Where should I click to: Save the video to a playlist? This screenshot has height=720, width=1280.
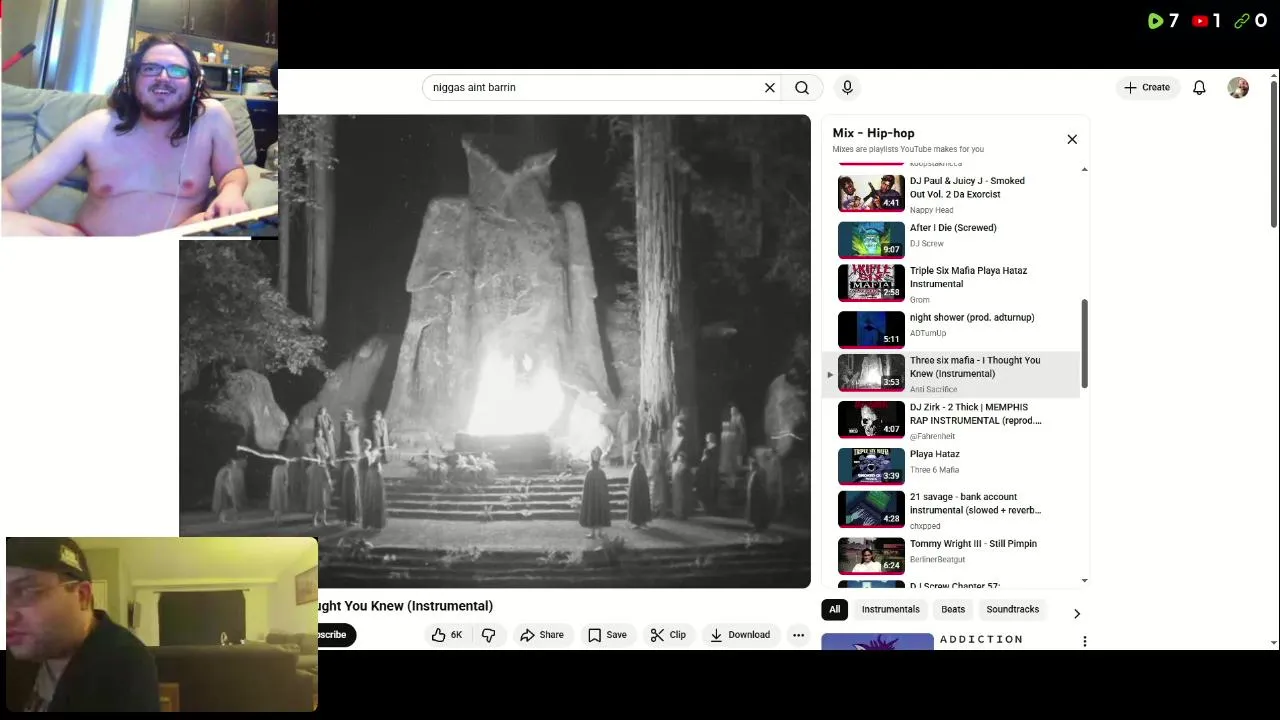click(608, 635)
